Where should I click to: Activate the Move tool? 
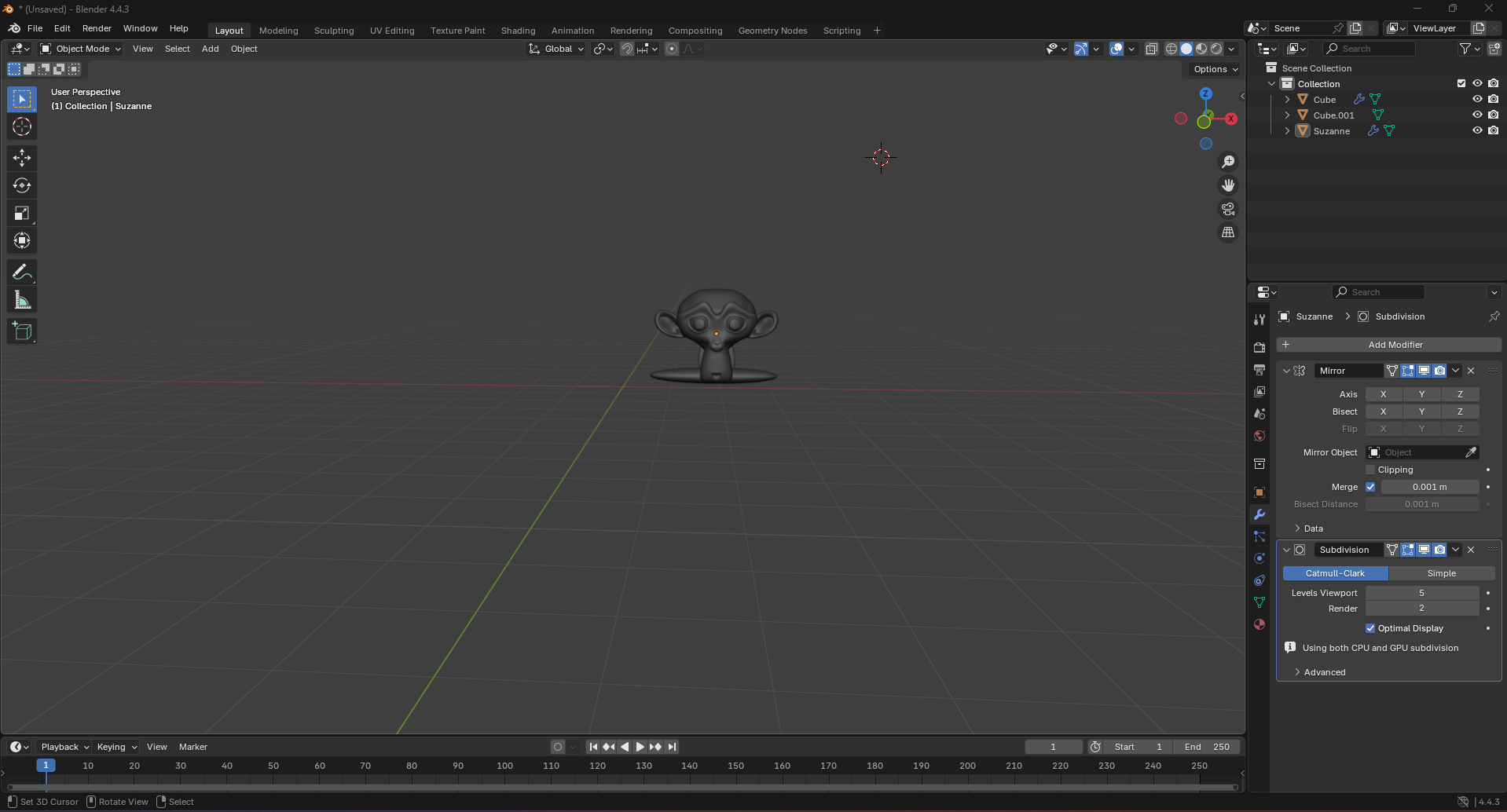[x=22, y=158]
